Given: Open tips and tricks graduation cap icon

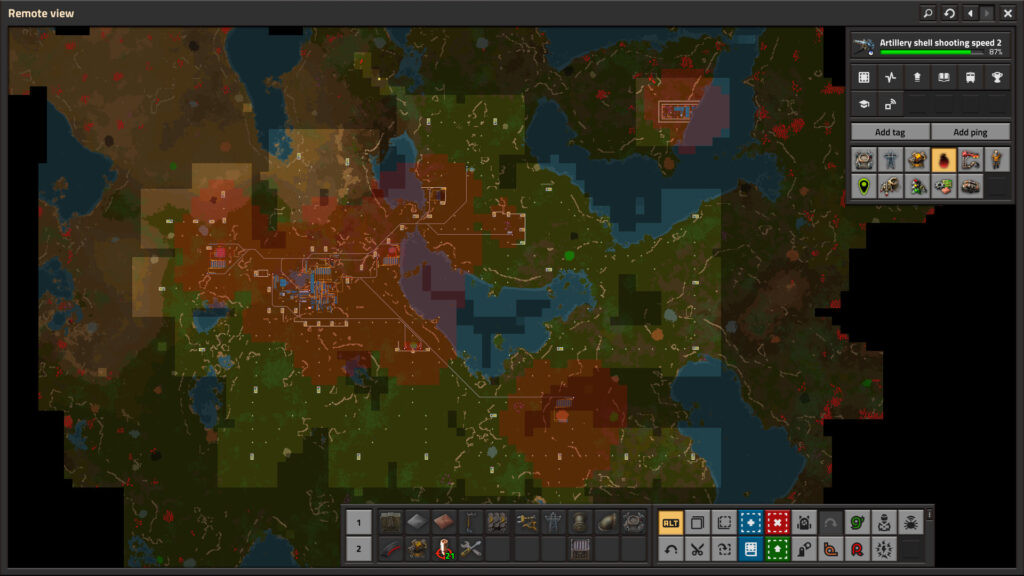Looking at the screenshot, I should pos(863,104).
